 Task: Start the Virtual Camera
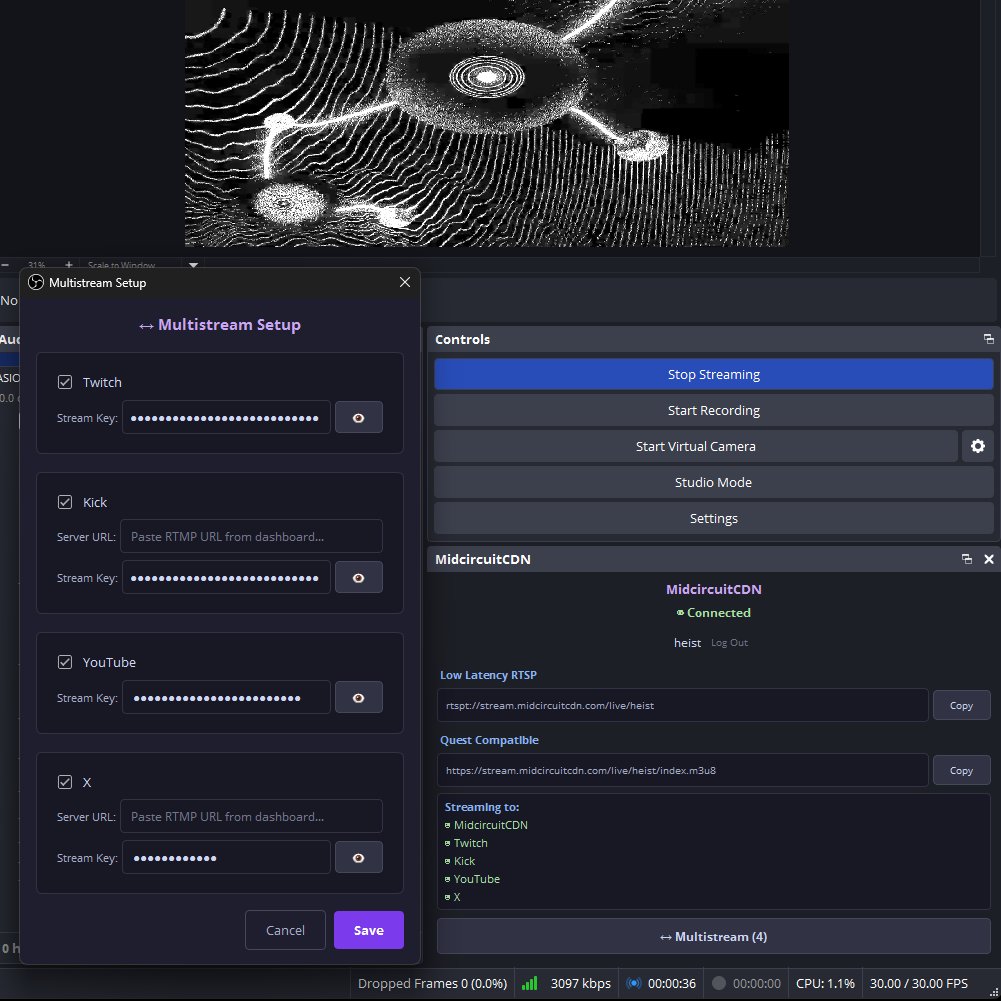(x=696, y=446)
